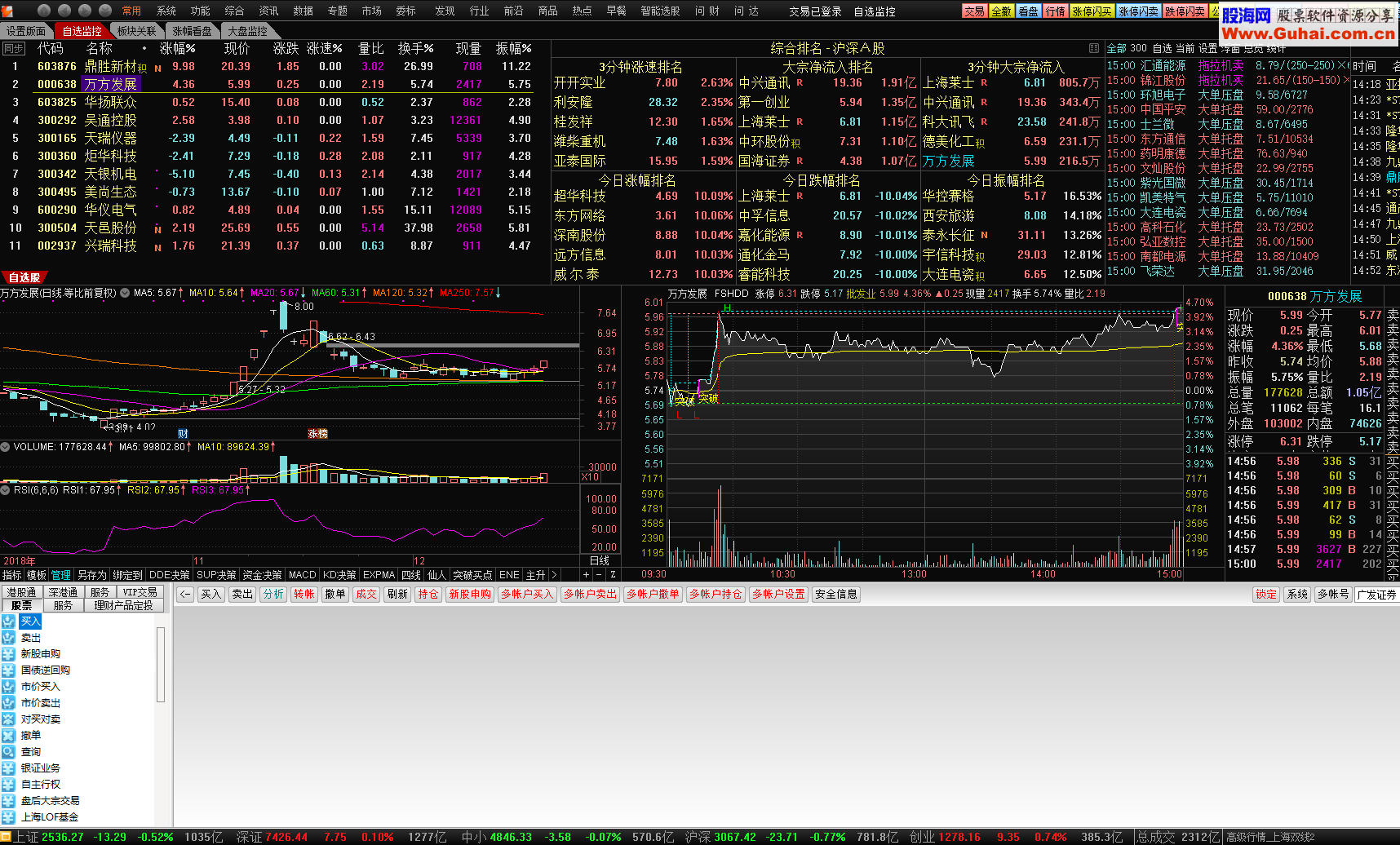
Task: Toggle the ENE indicator
Action: click(509, 575)
